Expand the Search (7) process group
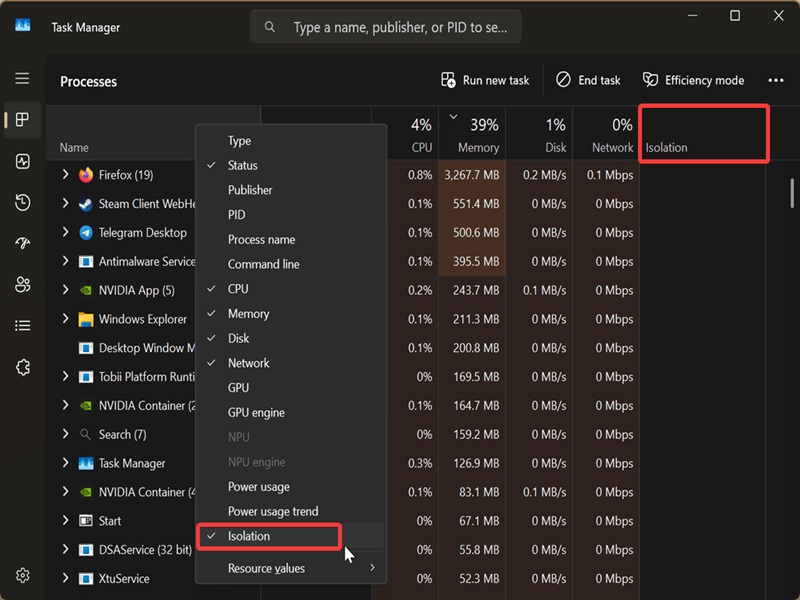800x600 pixels. 65,434
